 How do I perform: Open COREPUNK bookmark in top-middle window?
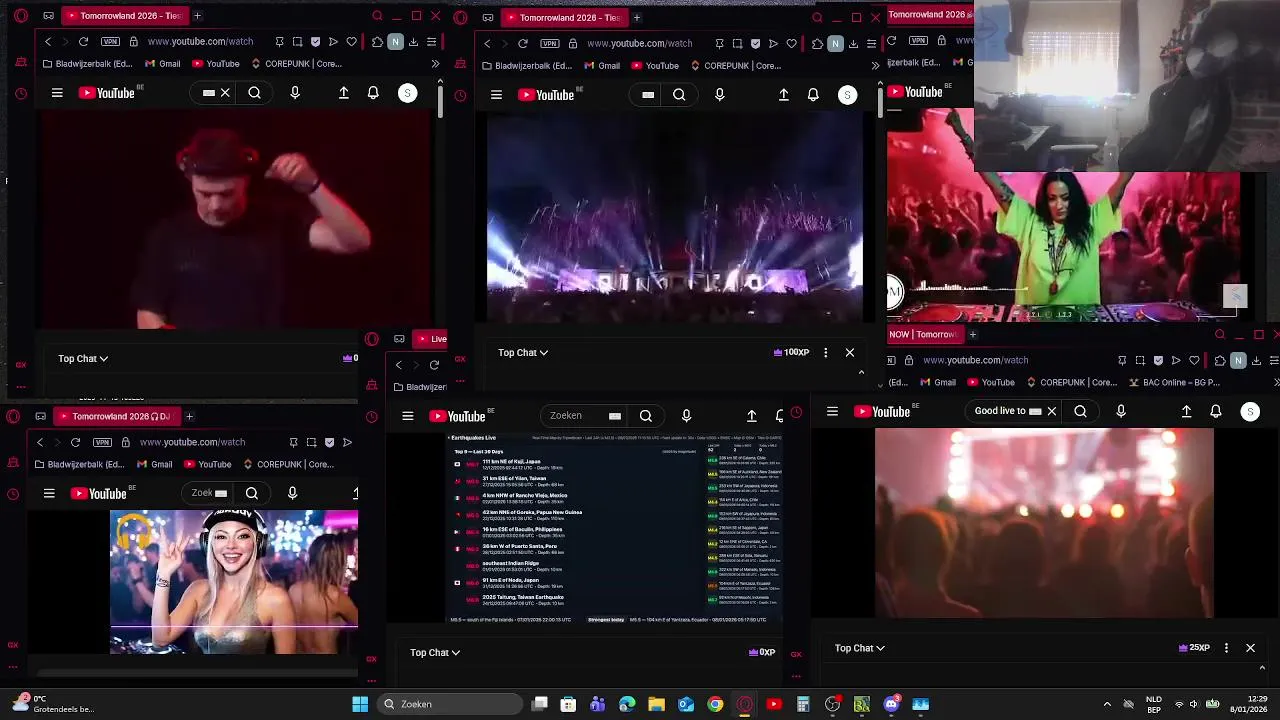point(735,66)
